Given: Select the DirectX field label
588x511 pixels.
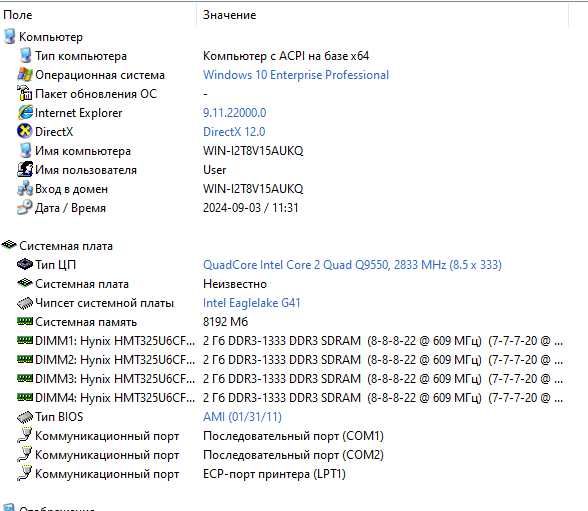Looking at the screenshot, I should pos(54,132).
